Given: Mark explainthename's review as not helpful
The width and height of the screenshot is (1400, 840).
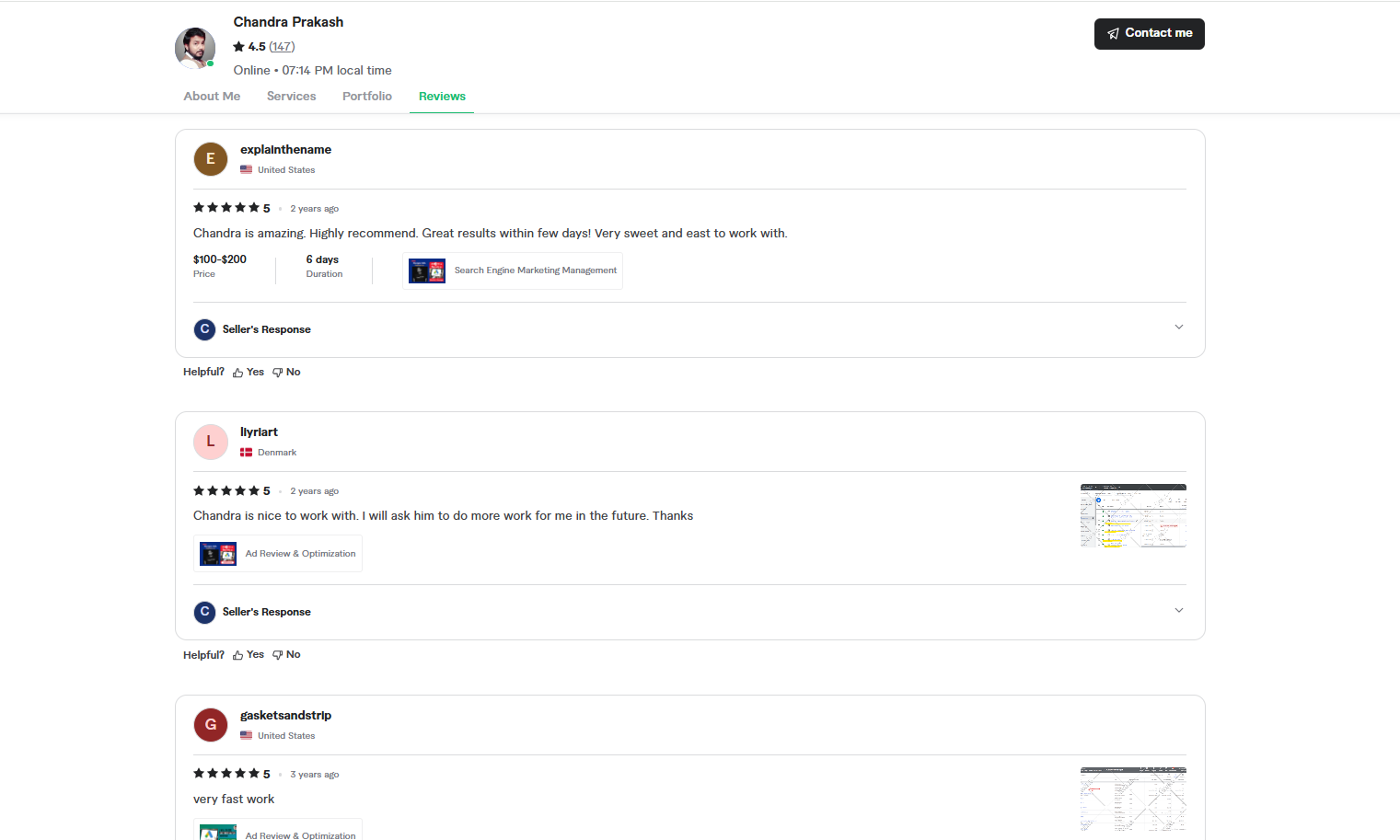Looking at the screenshot, I should click(286, 373).
